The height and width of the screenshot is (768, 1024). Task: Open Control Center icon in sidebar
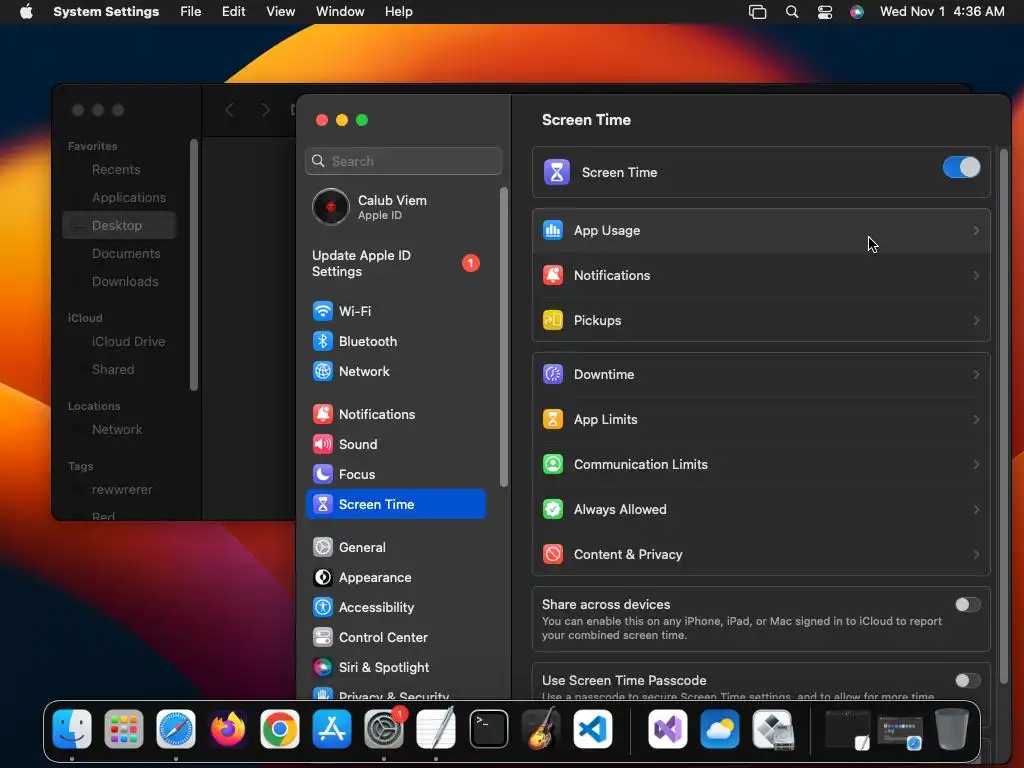pyautogui.click(x=323, y=637)
